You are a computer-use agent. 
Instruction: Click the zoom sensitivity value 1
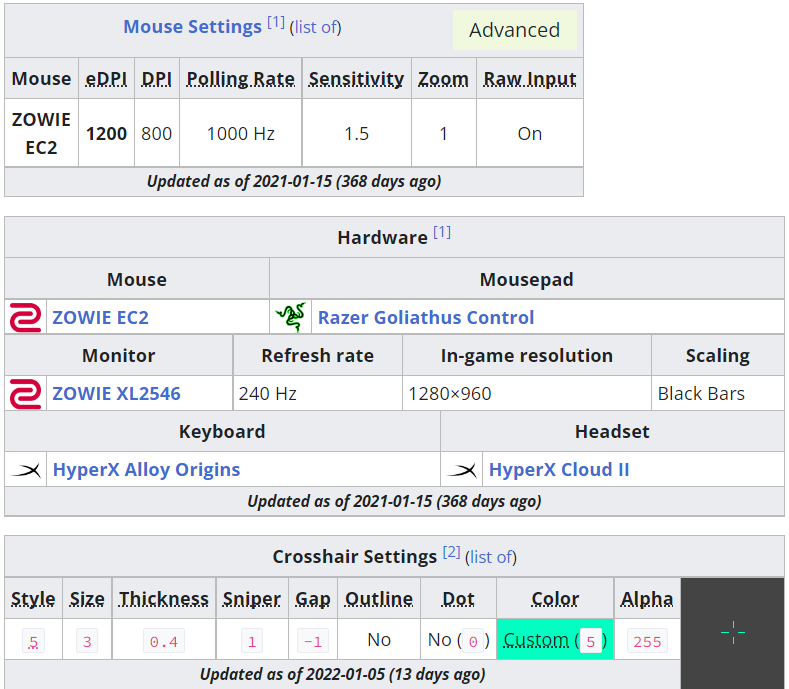pos(443,133)
